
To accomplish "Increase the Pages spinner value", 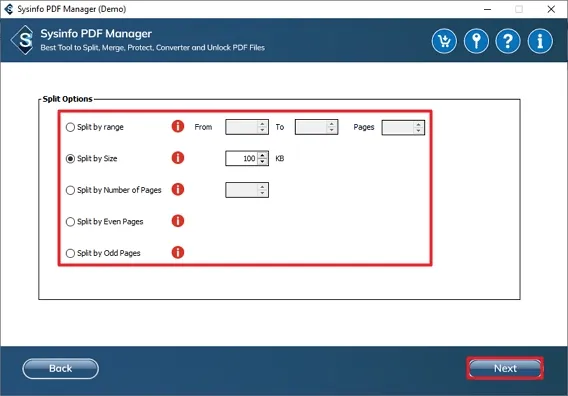I will 419,124.
